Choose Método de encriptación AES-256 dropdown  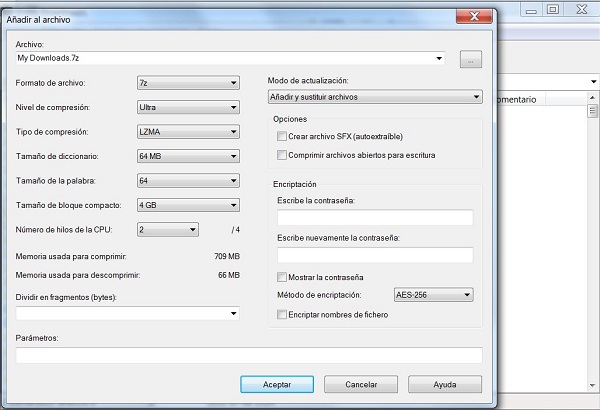pos(432,295)
